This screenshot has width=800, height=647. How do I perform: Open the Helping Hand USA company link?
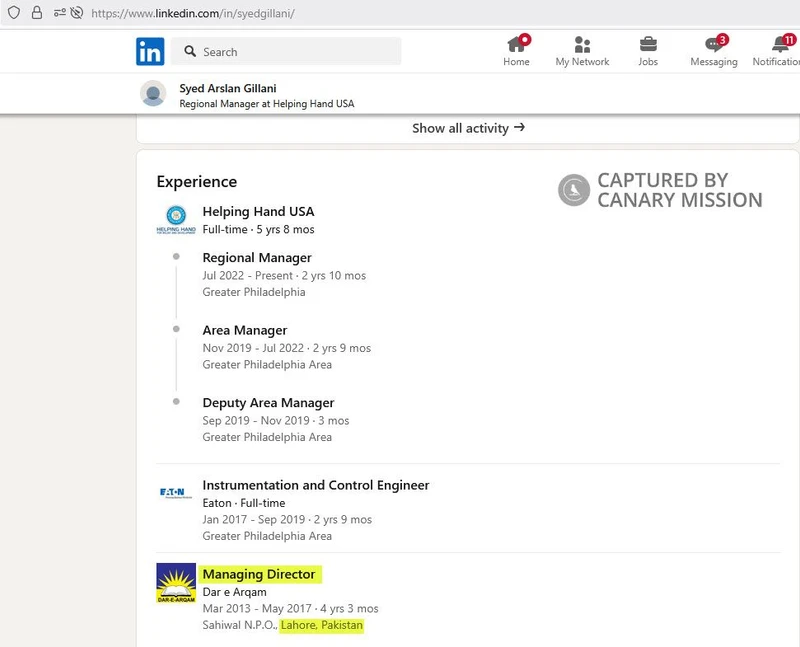[x=258, y=212]
